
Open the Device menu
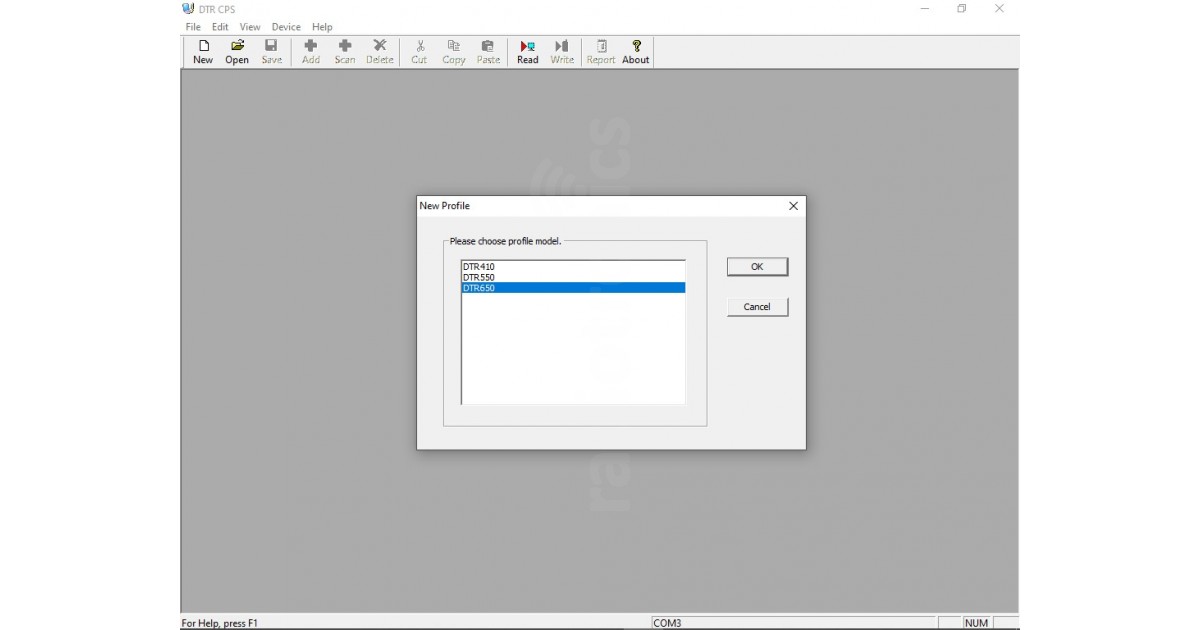pyautogui.click(x=286, y=27)
